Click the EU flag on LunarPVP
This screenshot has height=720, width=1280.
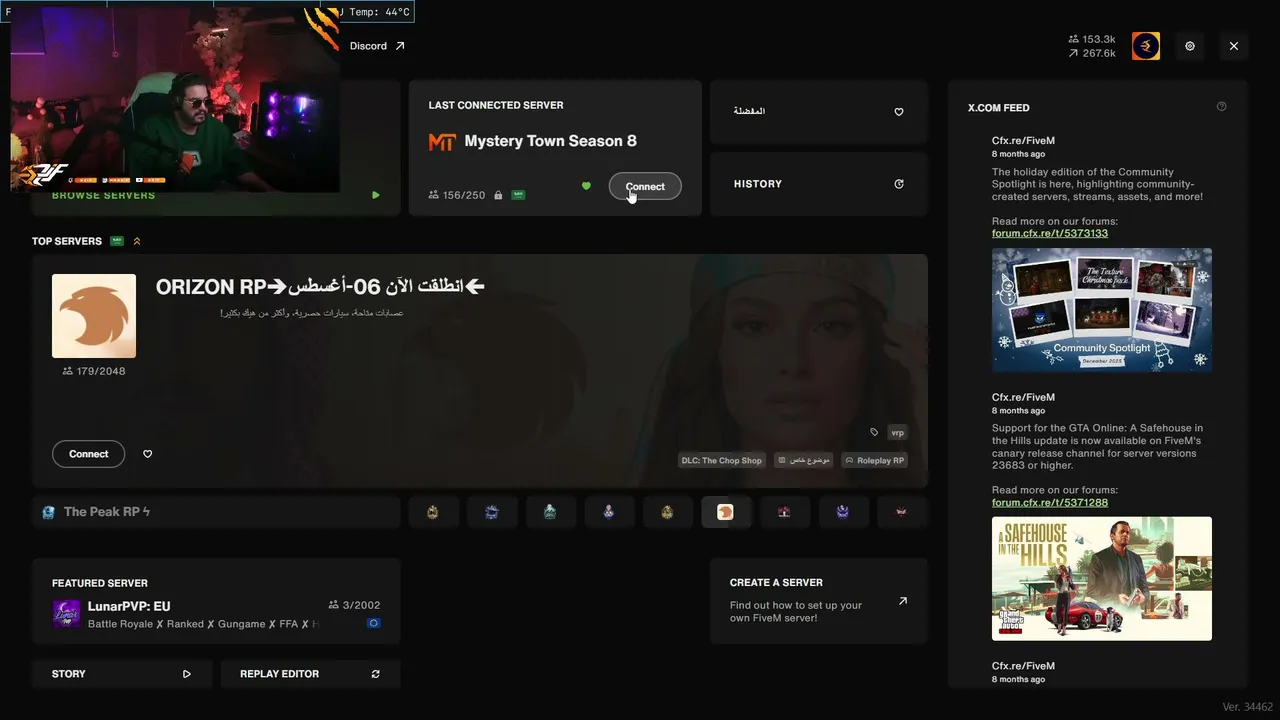374,624
